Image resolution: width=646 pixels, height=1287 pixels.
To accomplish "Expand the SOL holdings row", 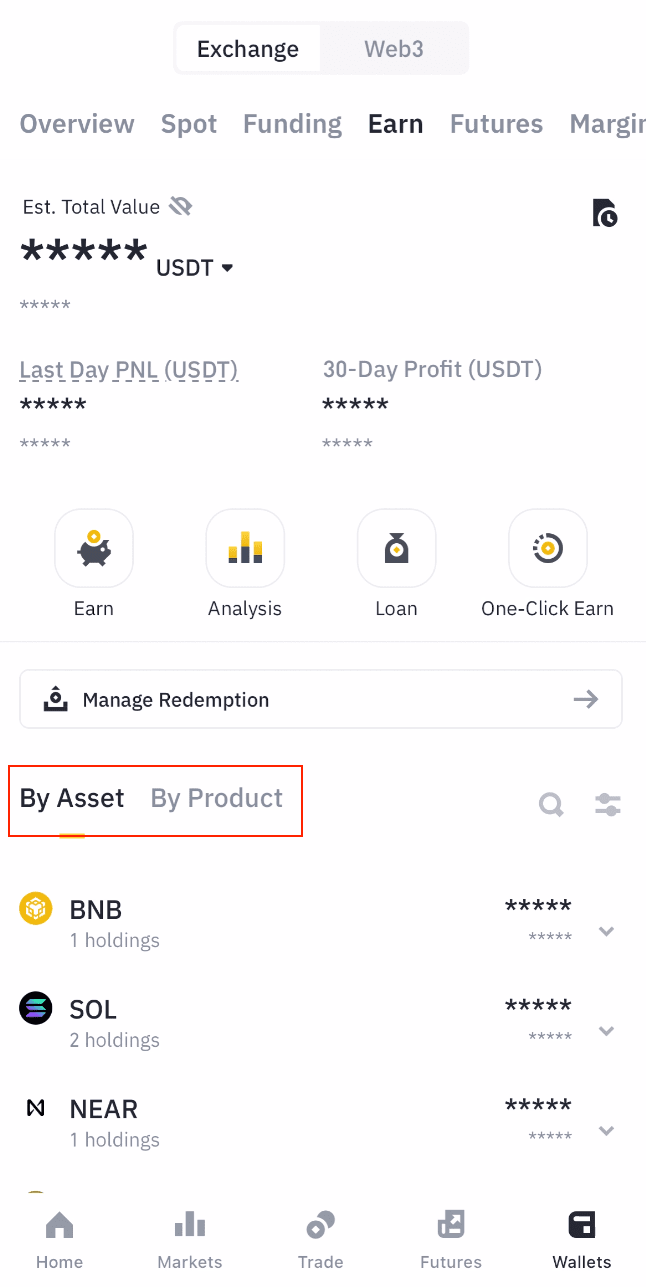I will [605, 1031].
